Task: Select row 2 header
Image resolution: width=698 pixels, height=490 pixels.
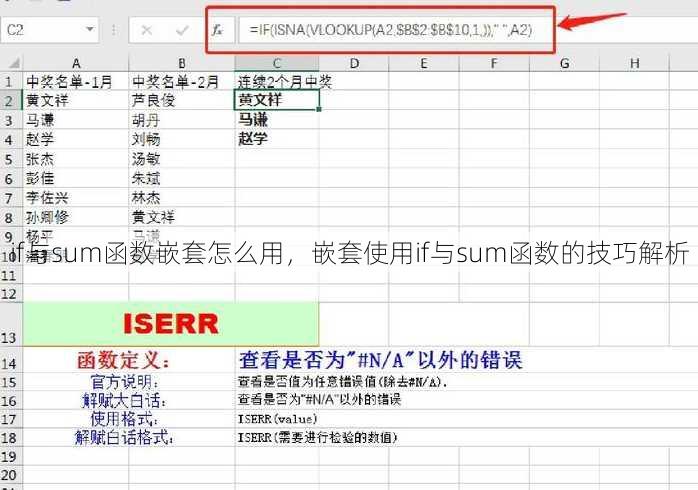Action: click(9, 101)
